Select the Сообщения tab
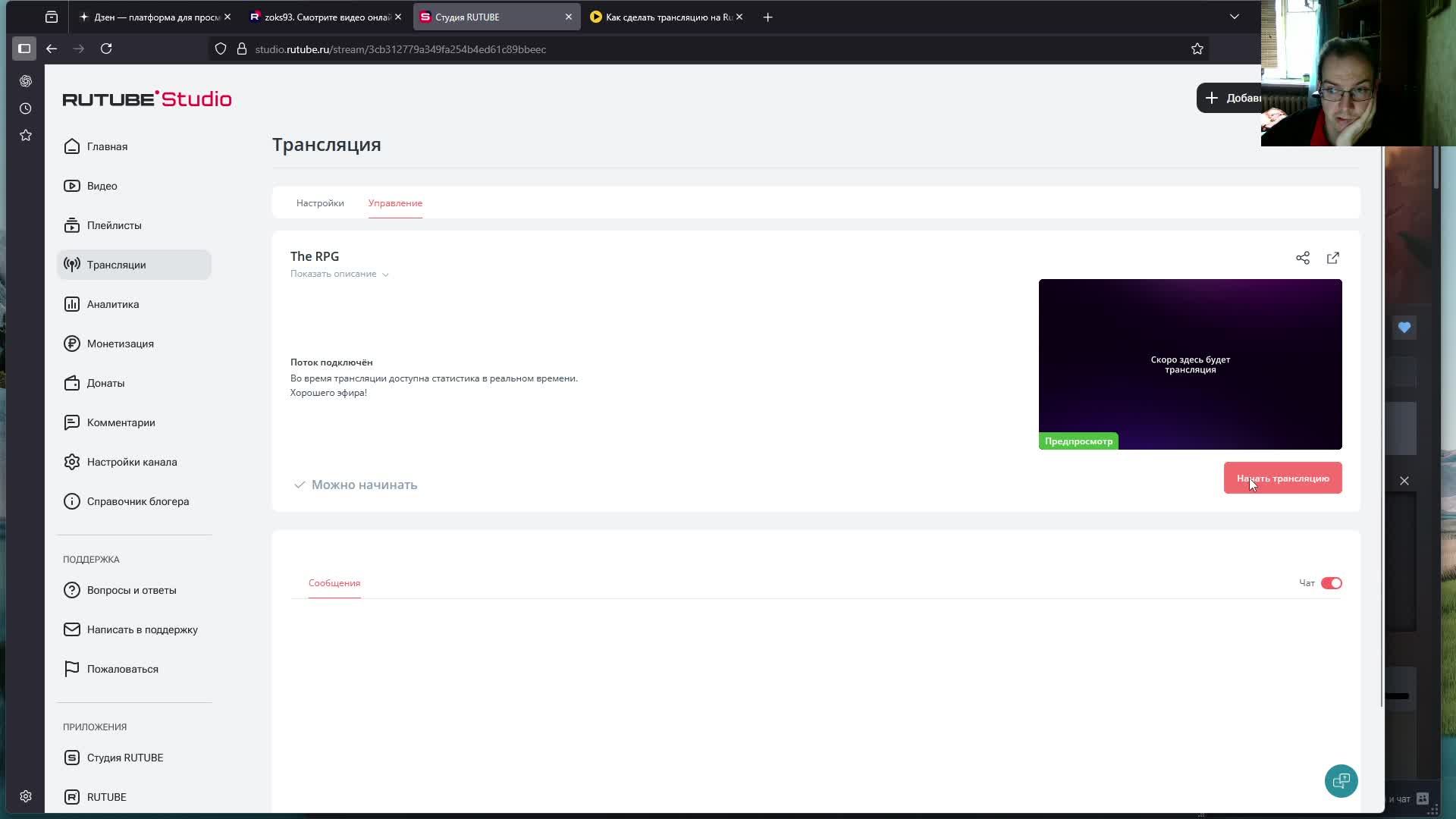Image resolution: width=1456 pixels, height=819 pixels. tap(334, 583)
